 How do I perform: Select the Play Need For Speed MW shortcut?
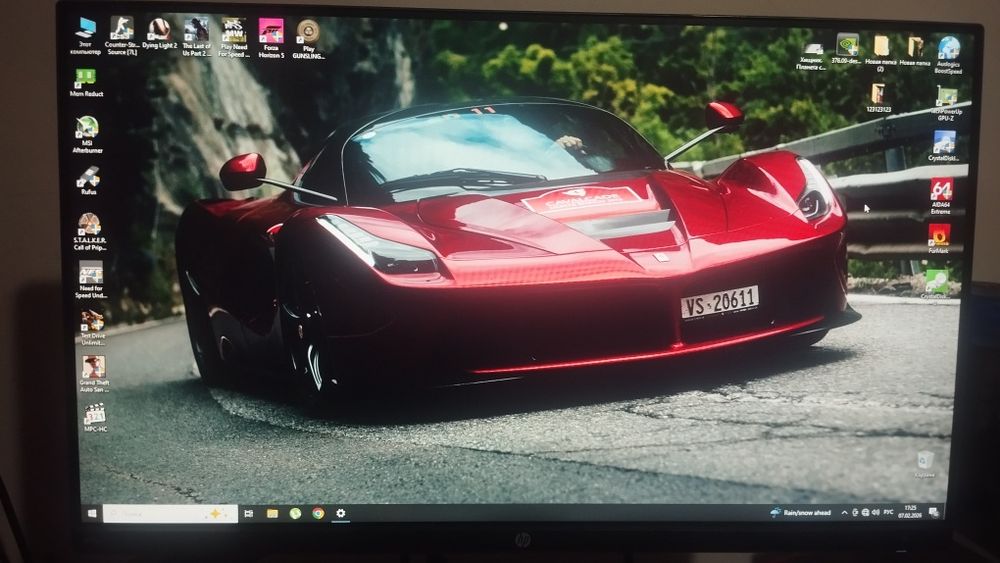233,38
